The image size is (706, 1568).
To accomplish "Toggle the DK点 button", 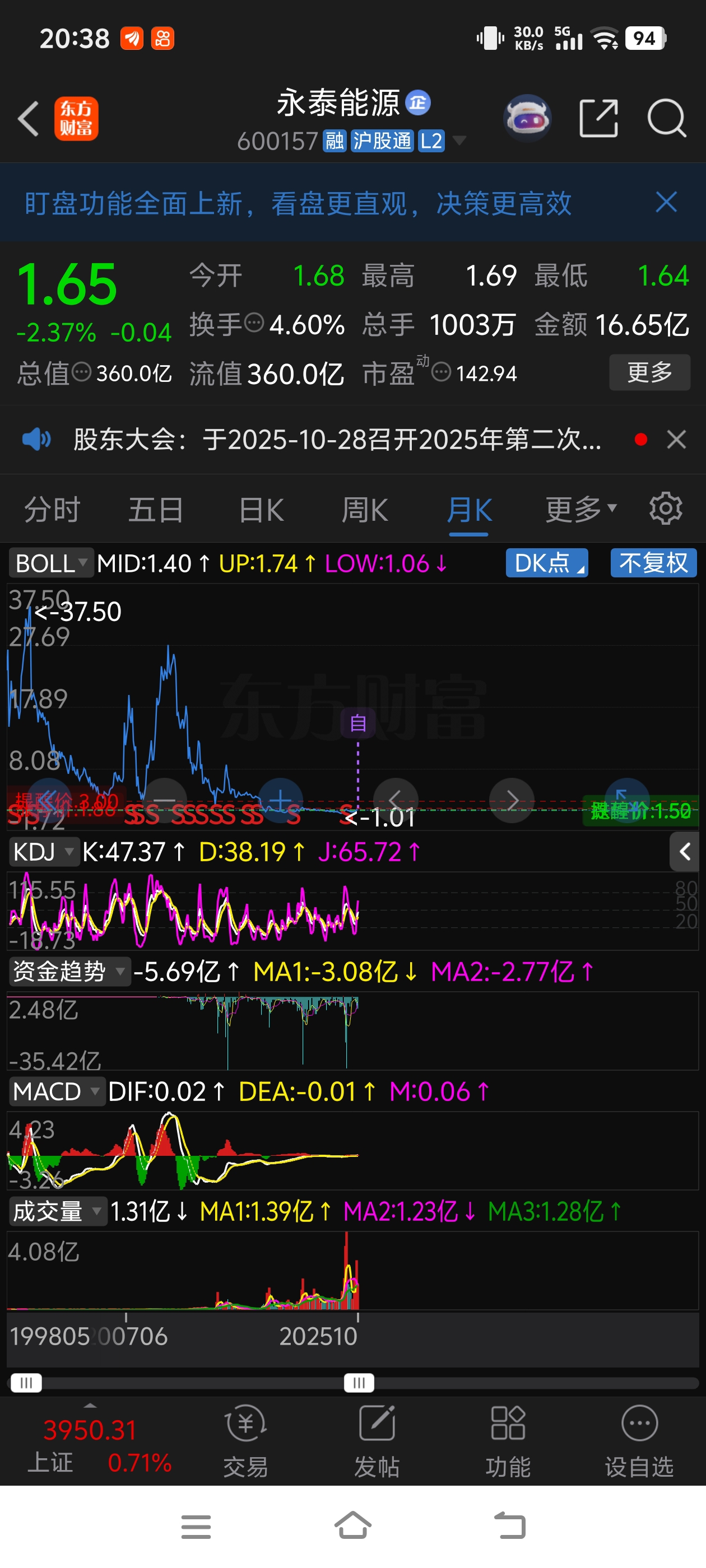I will pyautogui.click(x=547, y=563).
